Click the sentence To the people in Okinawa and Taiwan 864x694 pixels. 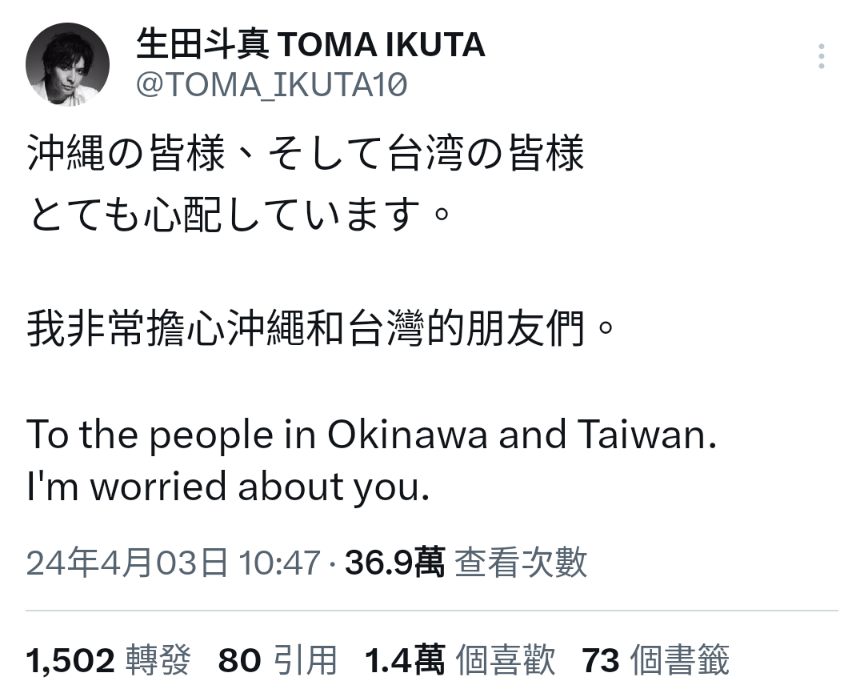click(371, 435)
